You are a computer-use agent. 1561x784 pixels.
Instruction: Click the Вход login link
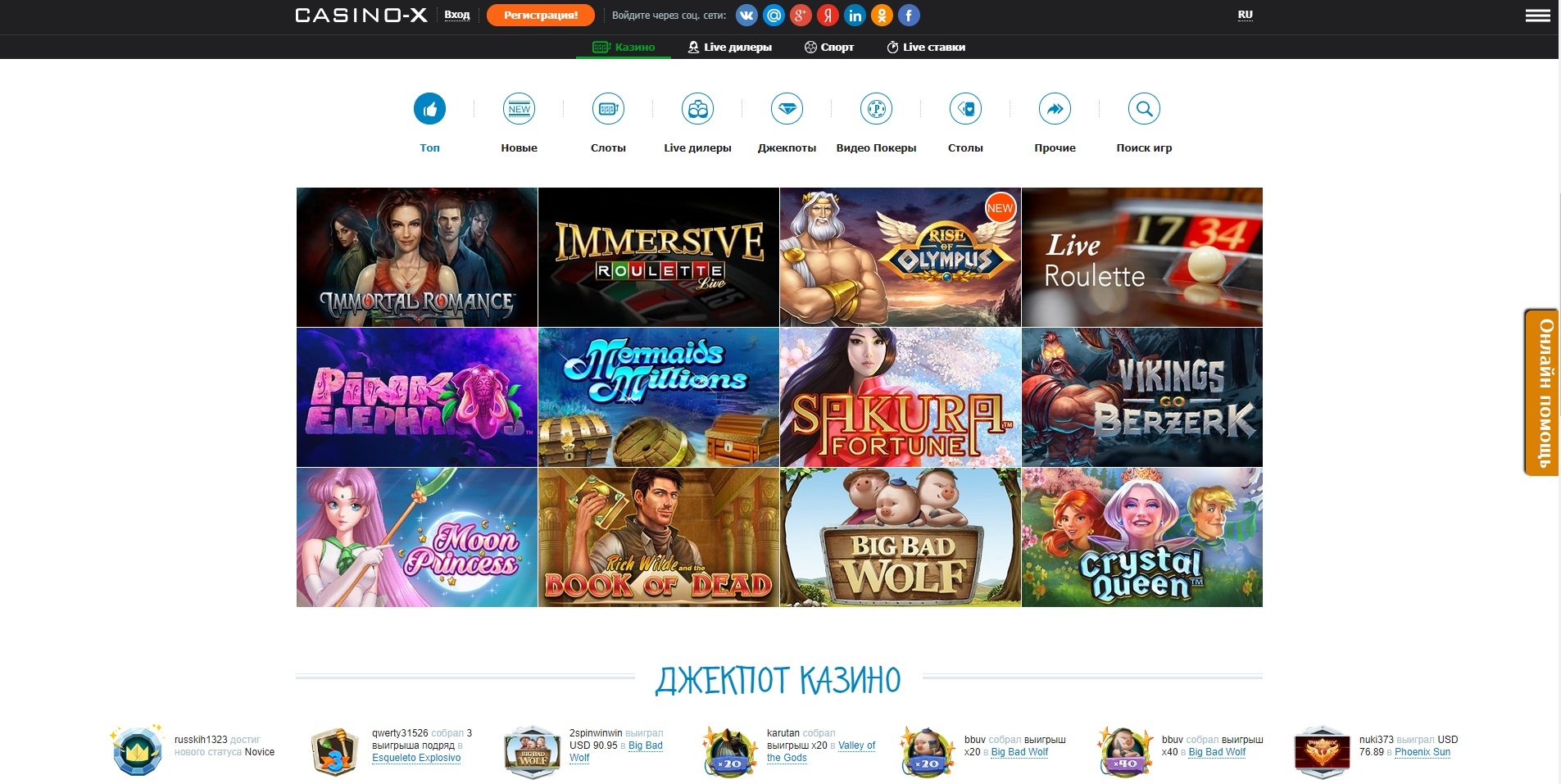point(456,14)
